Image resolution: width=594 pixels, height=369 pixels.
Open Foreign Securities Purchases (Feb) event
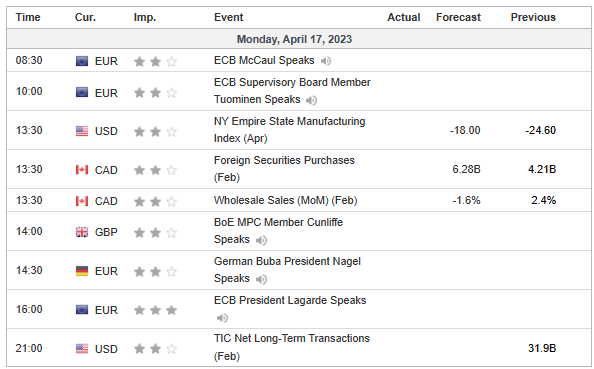[284, 169]
